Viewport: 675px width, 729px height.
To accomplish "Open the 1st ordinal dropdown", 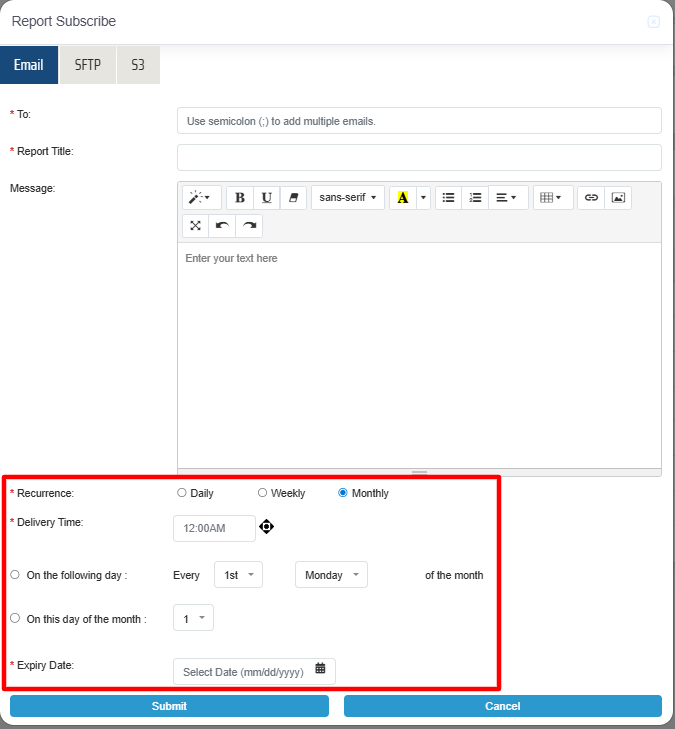I will click(x=238, y=575).
